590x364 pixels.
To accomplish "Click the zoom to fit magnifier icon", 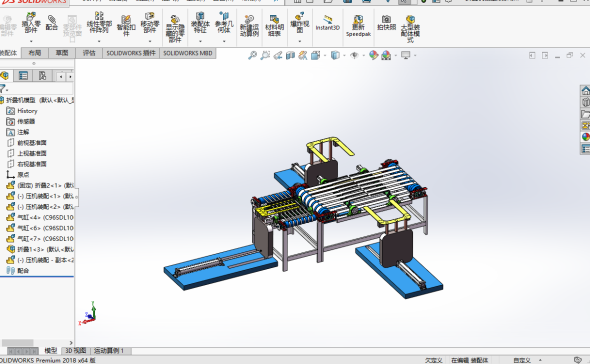I will point(252,55).
